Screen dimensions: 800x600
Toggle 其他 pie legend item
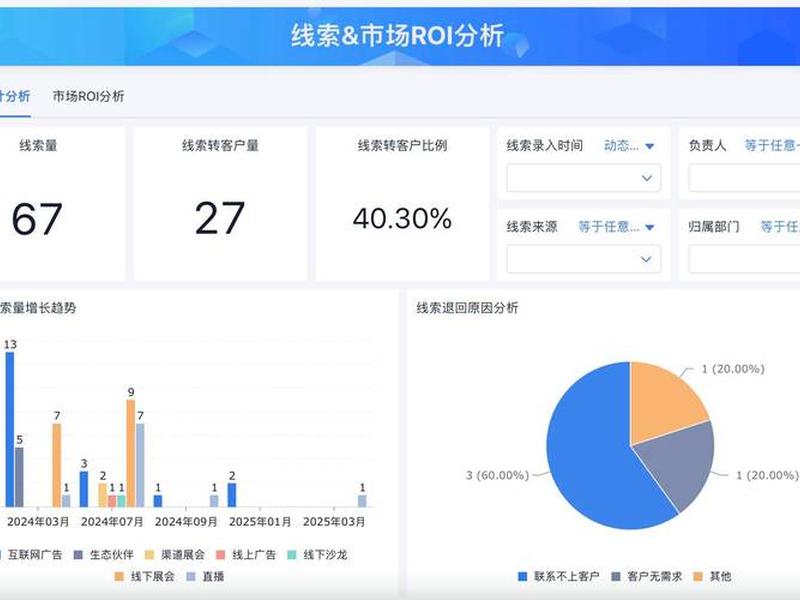coord(712,577)
